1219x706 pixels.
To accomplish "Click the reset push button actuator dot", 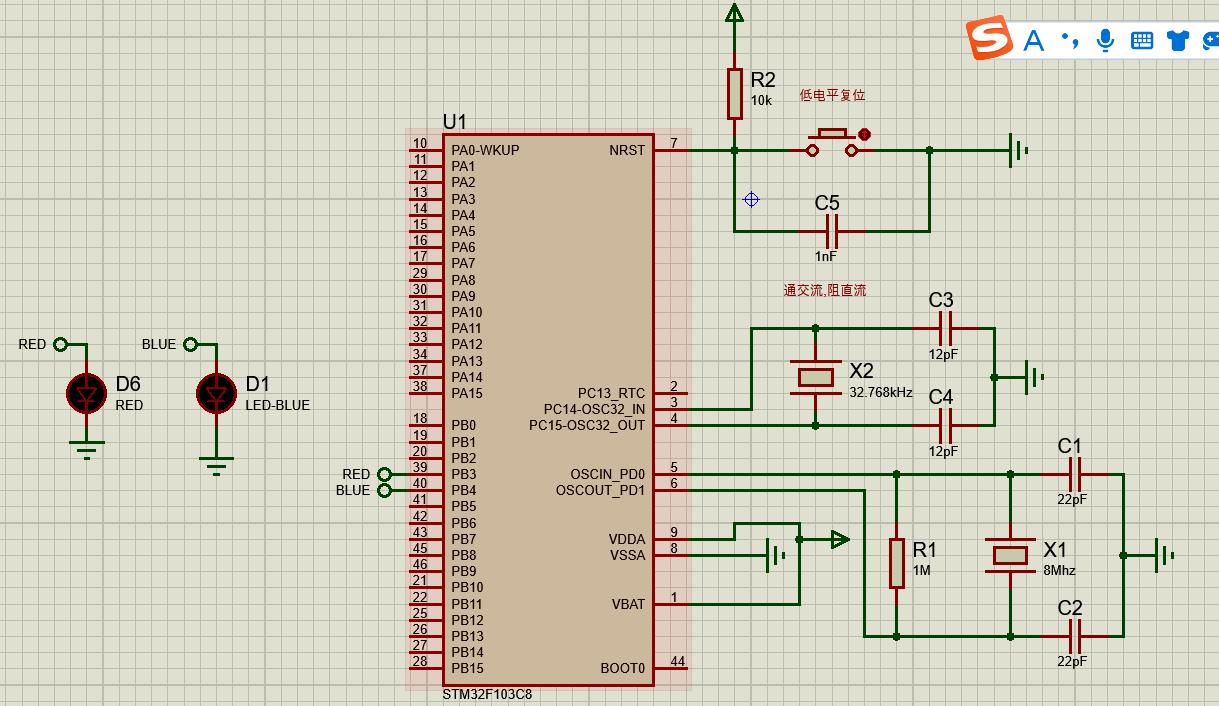I will coord(864,134).
